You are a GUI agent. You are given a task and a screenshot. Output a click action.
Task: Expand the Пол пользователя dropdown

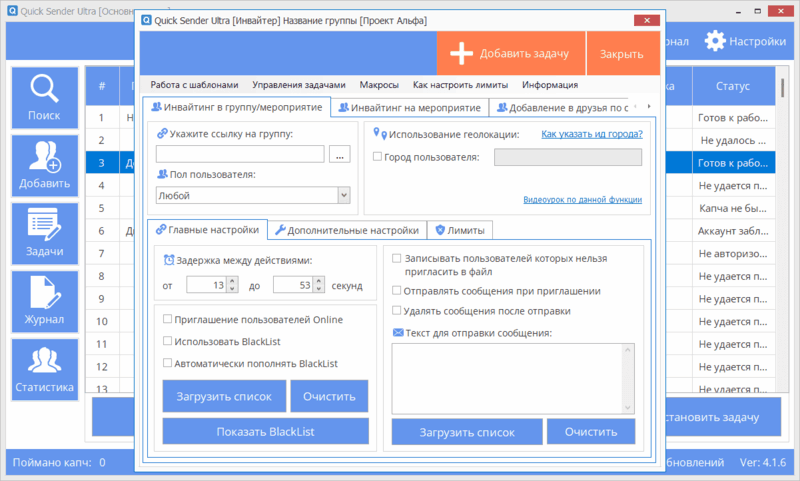coord(344,195)
